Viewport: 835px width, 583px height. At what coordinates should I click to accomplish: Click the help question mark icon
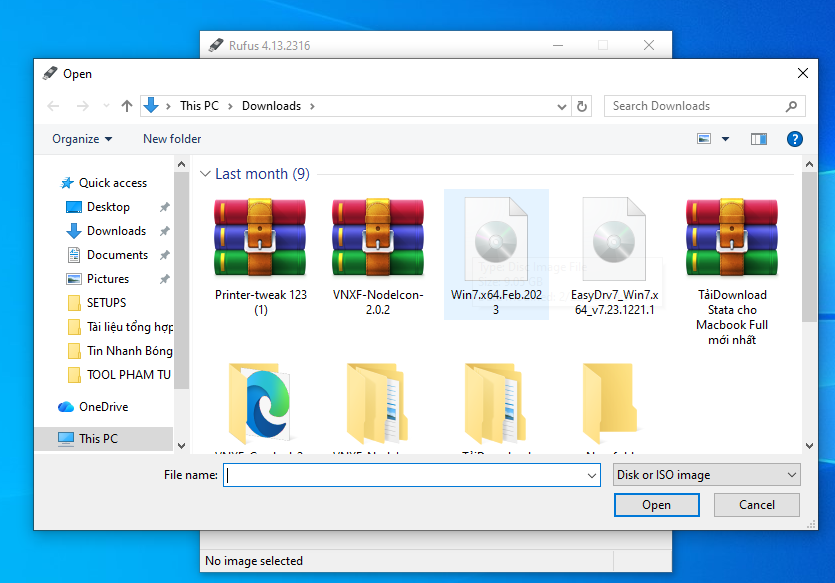[x=794, y=139]
